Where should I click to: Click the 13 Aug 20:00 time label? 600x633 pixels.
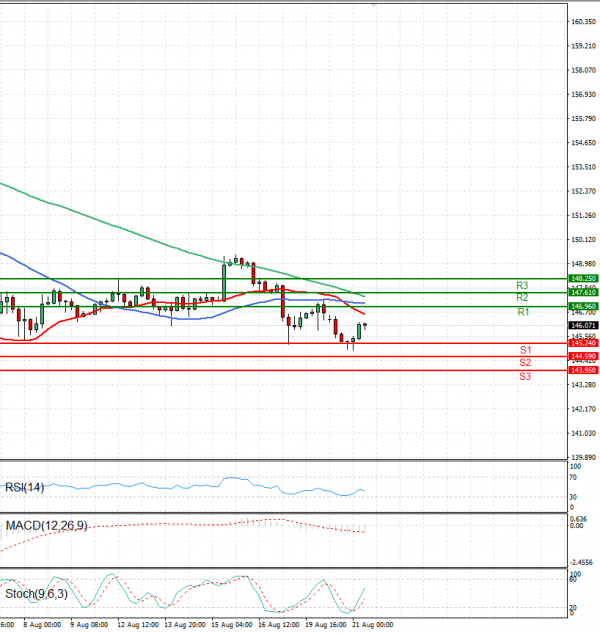pos(185,625)
